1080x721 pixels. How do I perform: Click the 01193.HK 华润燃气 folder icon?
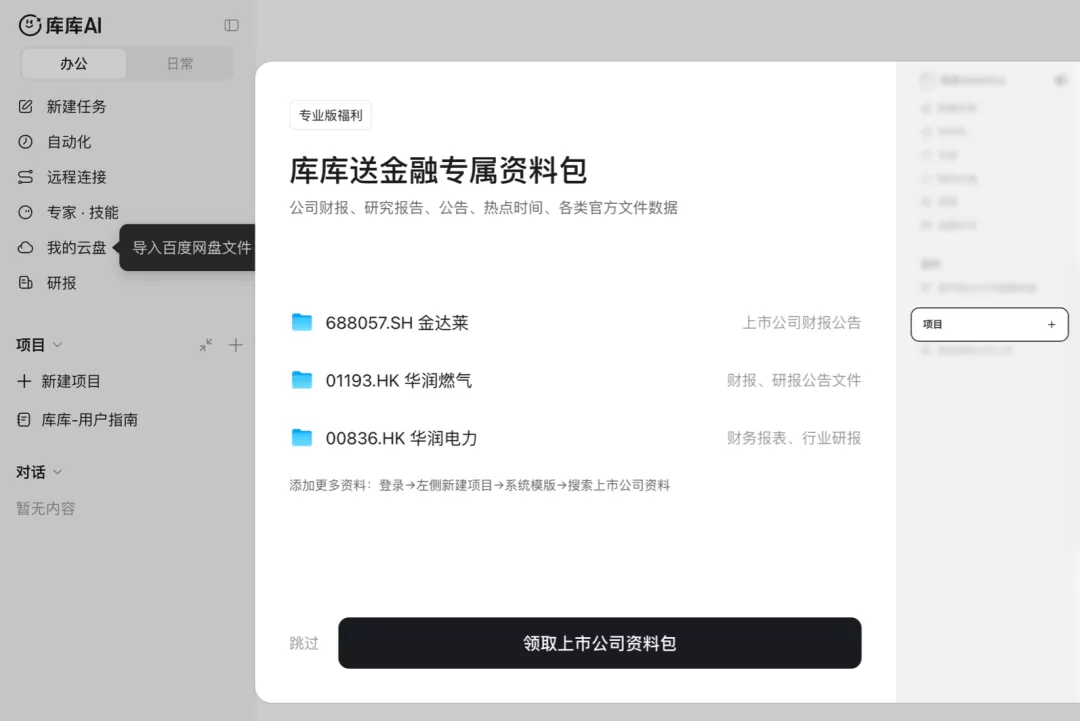click(302, 380)
